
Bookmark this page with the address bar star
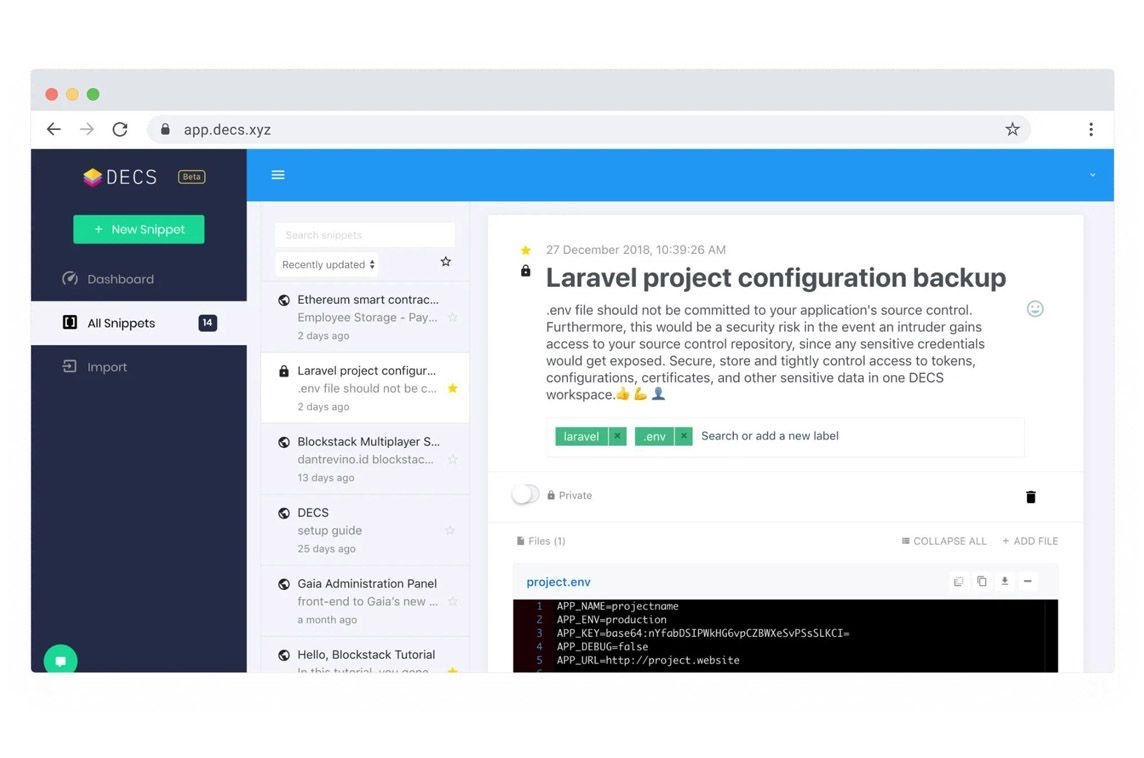1012,129
